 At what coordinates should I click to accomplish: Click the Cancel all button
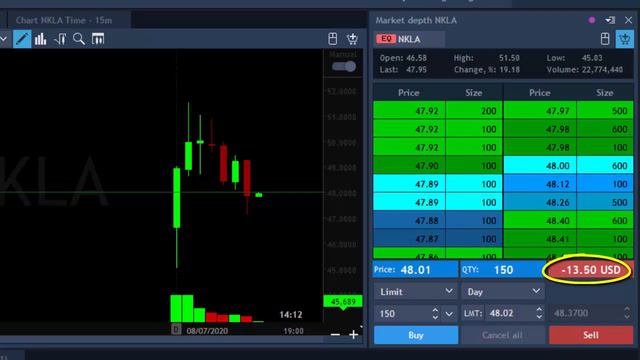coord(503,335)
